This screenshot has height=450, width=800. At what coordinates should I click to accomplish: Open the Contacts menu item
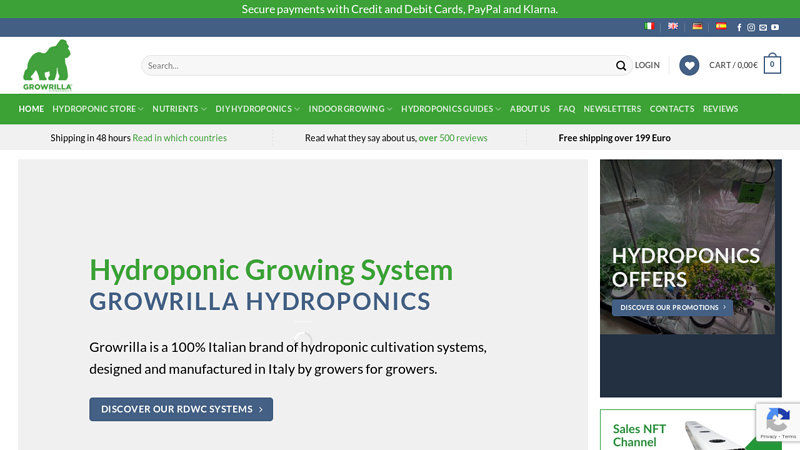671,109
